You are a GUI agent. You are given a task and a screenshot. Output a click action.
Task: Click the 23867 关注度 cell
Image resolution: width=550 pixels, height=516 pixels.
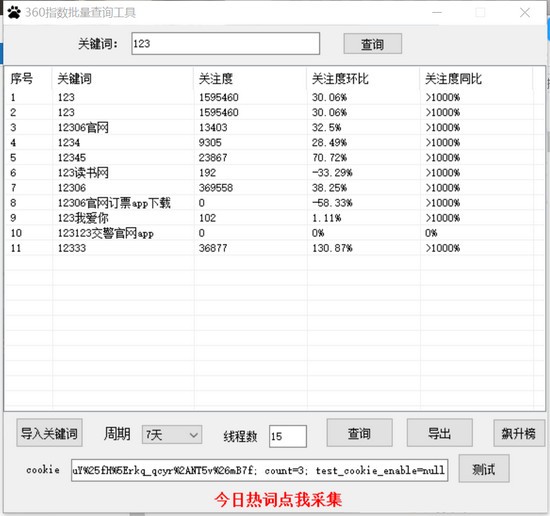[213, 158]
